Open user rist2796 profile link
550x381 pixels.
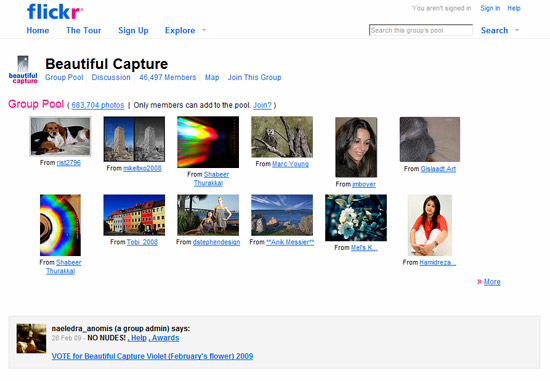tap(69, 163)
